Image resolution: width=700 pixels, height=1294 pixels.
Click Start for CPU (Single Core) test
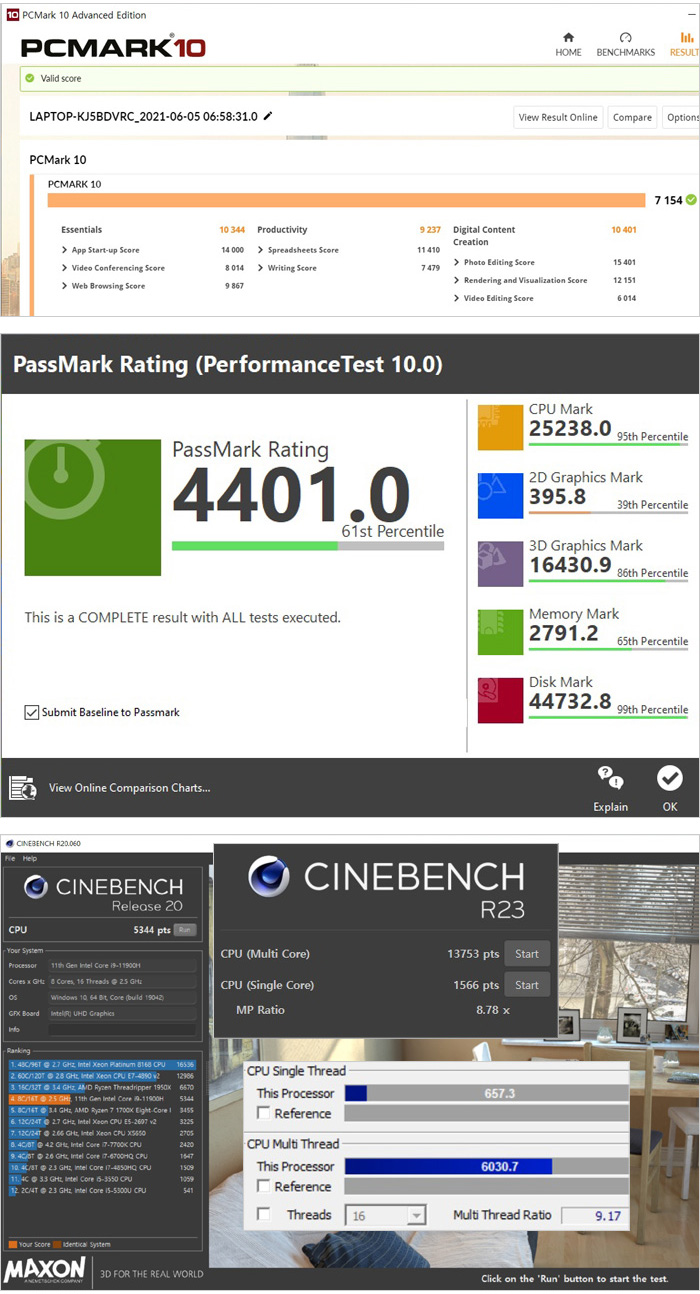tap(527, 985)
